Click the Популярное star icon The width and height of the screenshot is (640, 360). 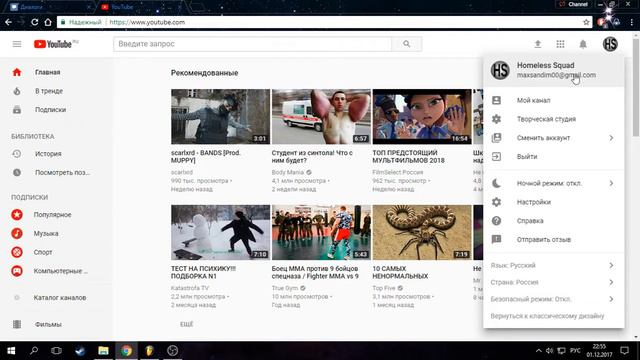[x=17, y=215]
